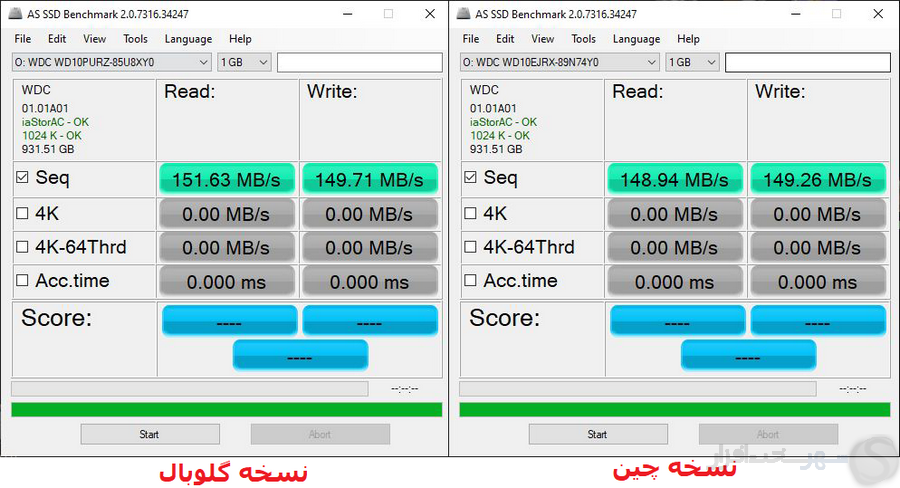The width and height of the screenshot is (900, 488).
Task: Click the total score bar in left window
Action: tap(300, 355)
